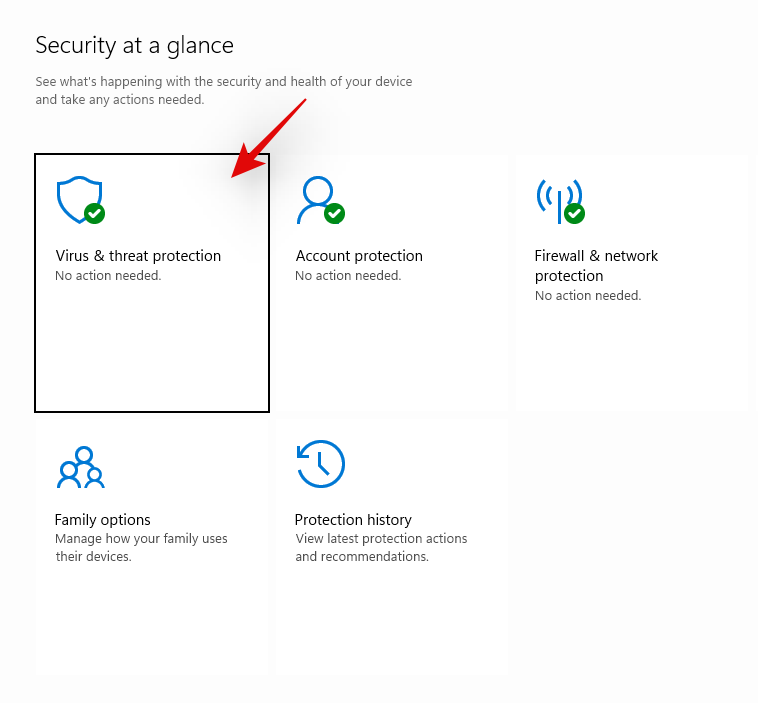This screenshot has width=758, height=703.
Task: Click the Family options people icon
Action: tap(81, 467)
